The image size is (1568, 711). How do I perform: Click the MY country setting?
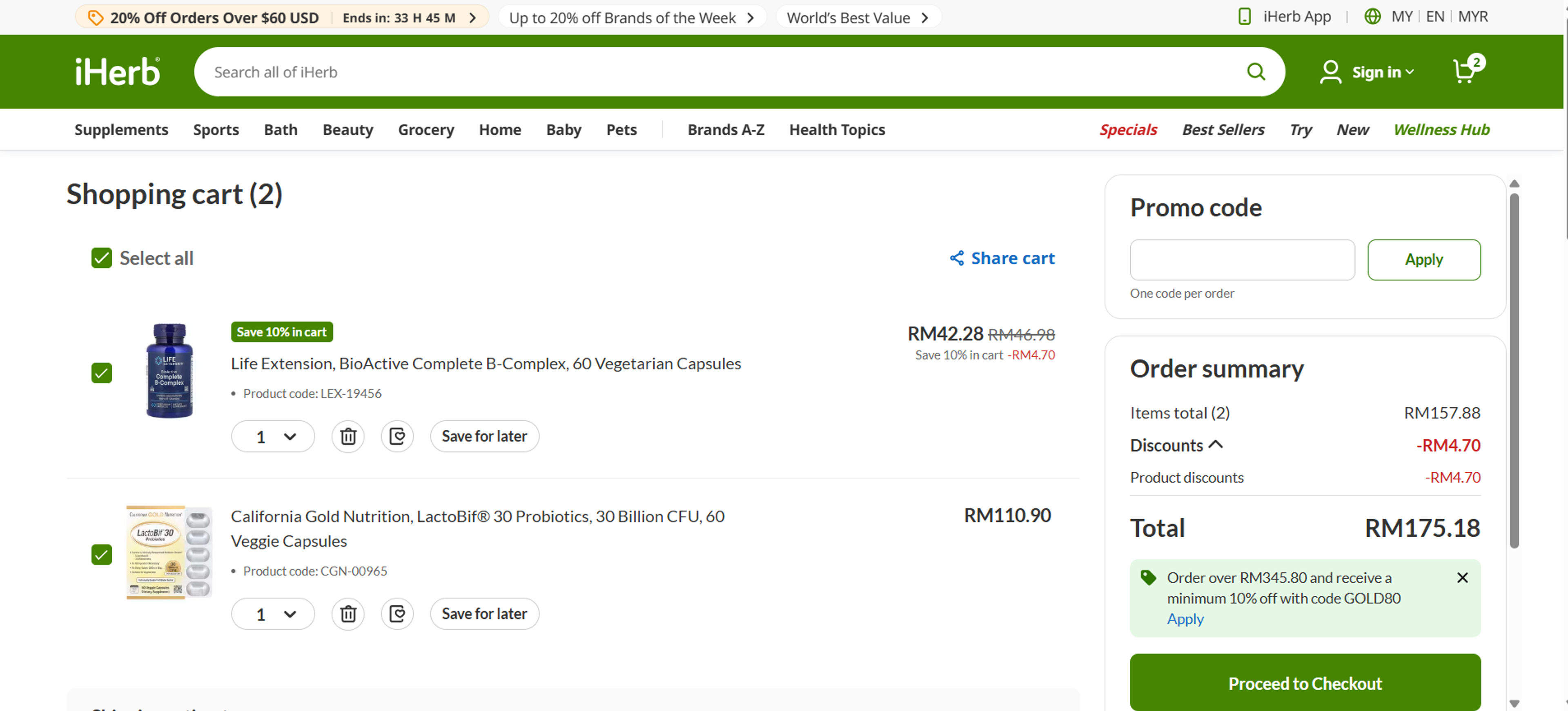point(1402,17)
